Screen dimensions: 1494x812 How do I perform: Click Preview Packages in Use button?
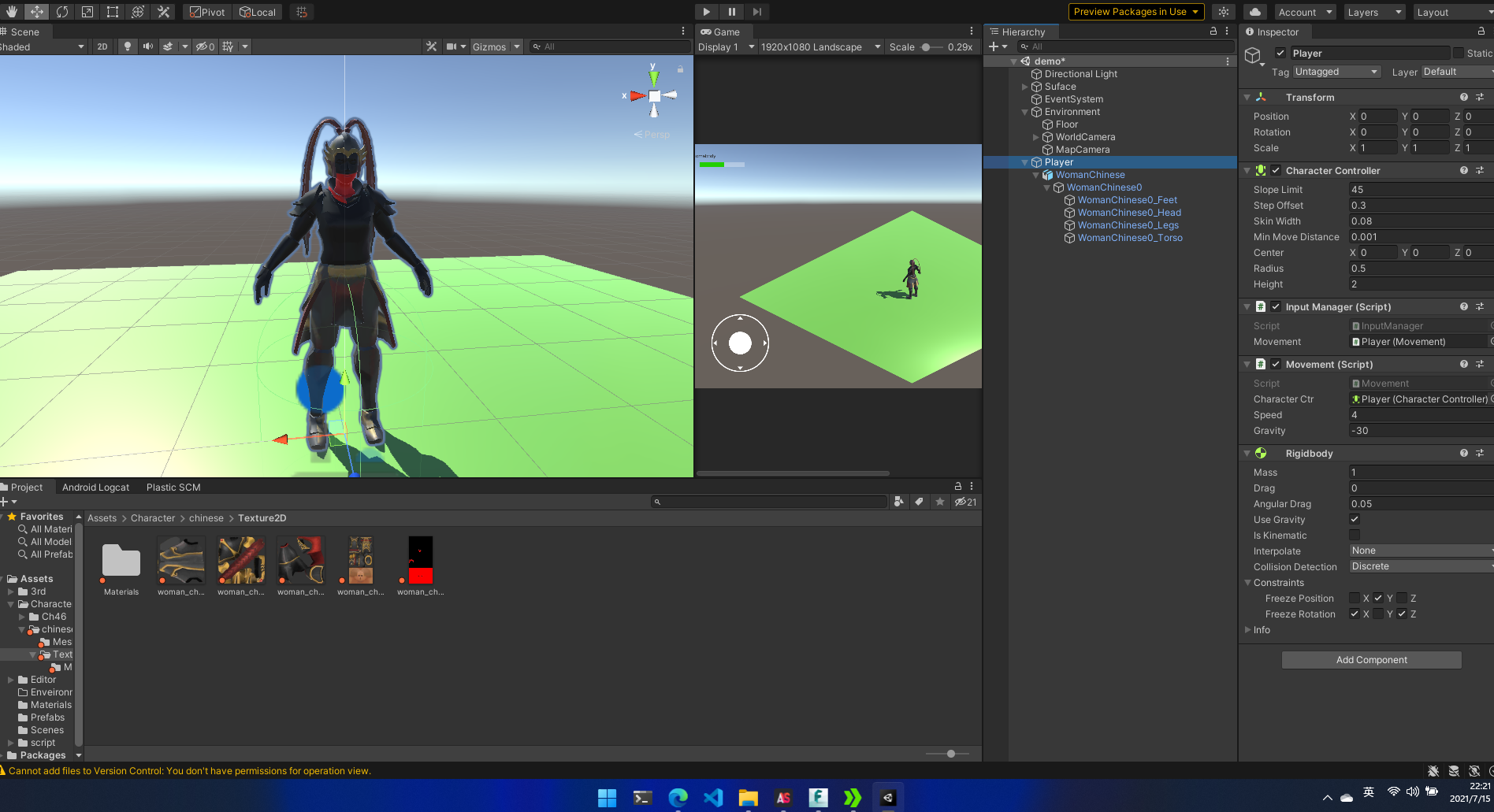tap(1135, 12)
